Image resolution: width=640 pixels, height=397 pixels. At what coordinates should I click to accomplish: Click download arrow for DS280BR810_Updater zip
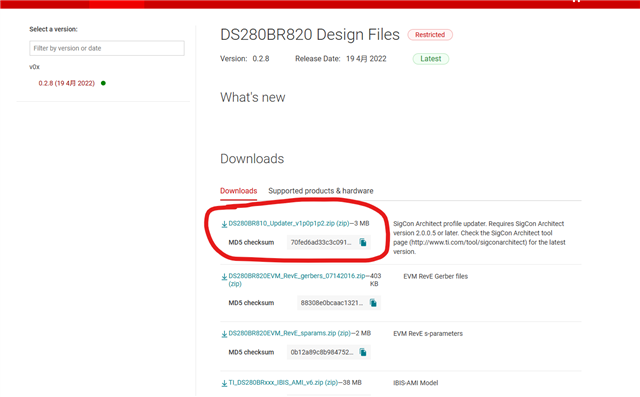click(224, 224)
